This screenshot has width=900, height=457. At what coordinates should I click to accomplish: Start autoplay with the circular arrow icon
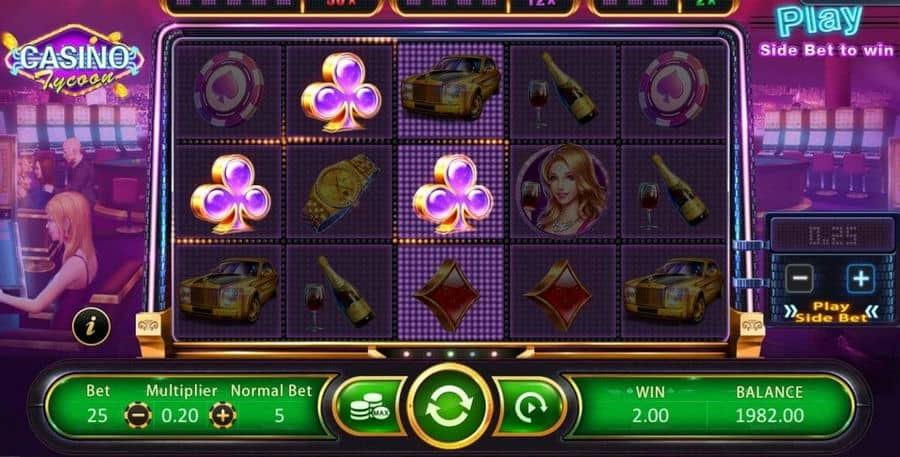pos(531,406)
